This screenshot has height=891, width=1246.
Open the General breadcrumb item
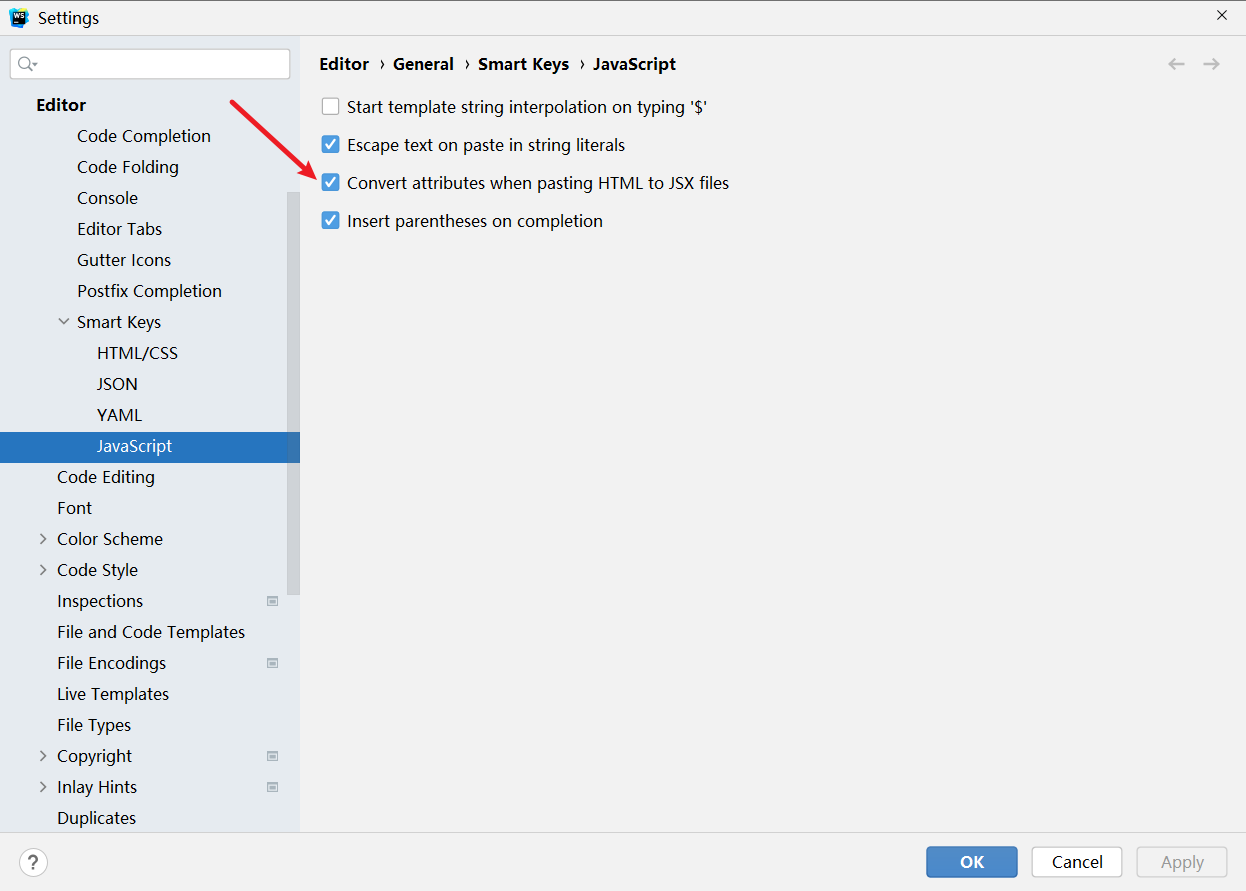coord(423,63)
